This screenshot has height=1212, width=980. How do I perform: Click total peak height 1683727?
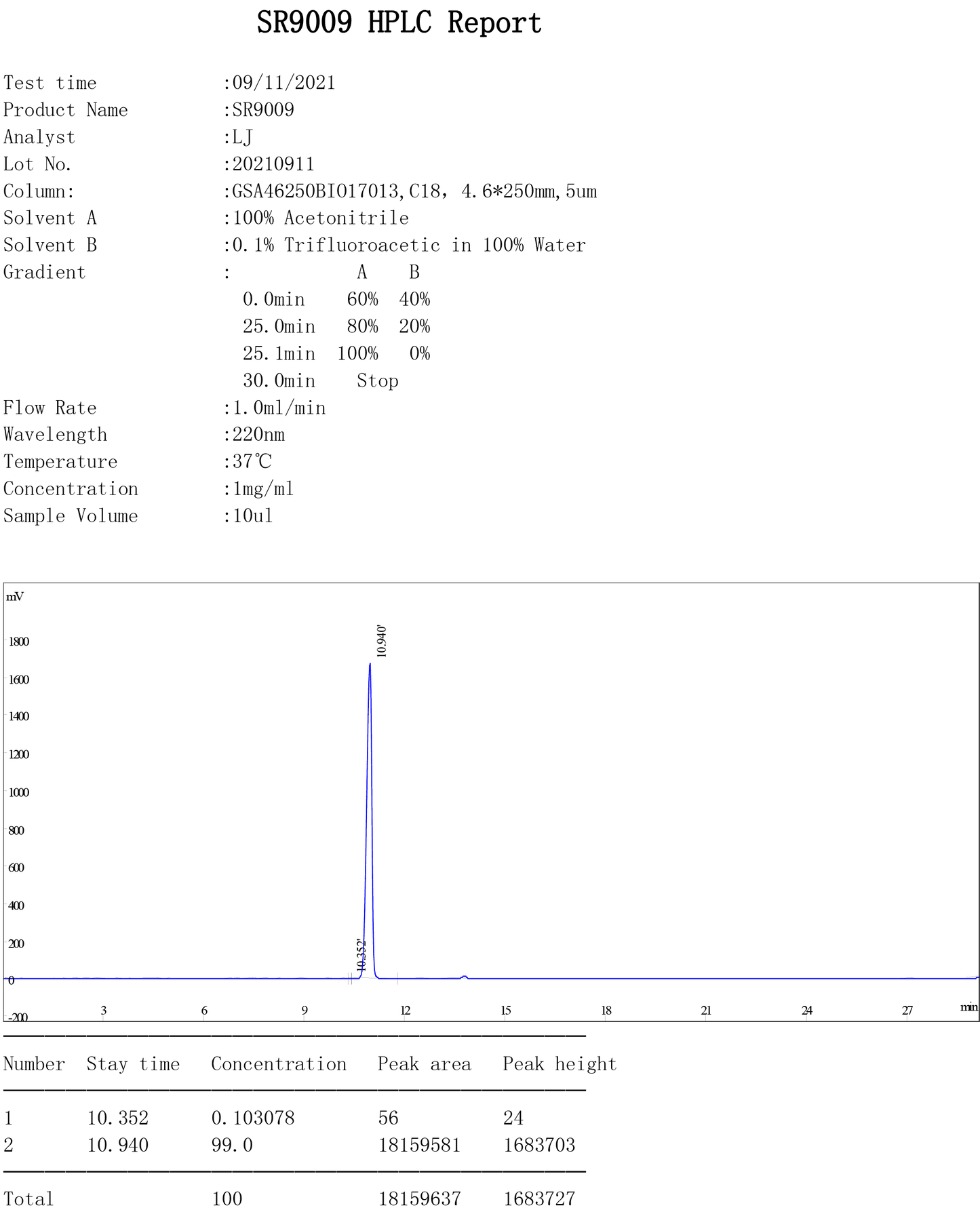539,1199
